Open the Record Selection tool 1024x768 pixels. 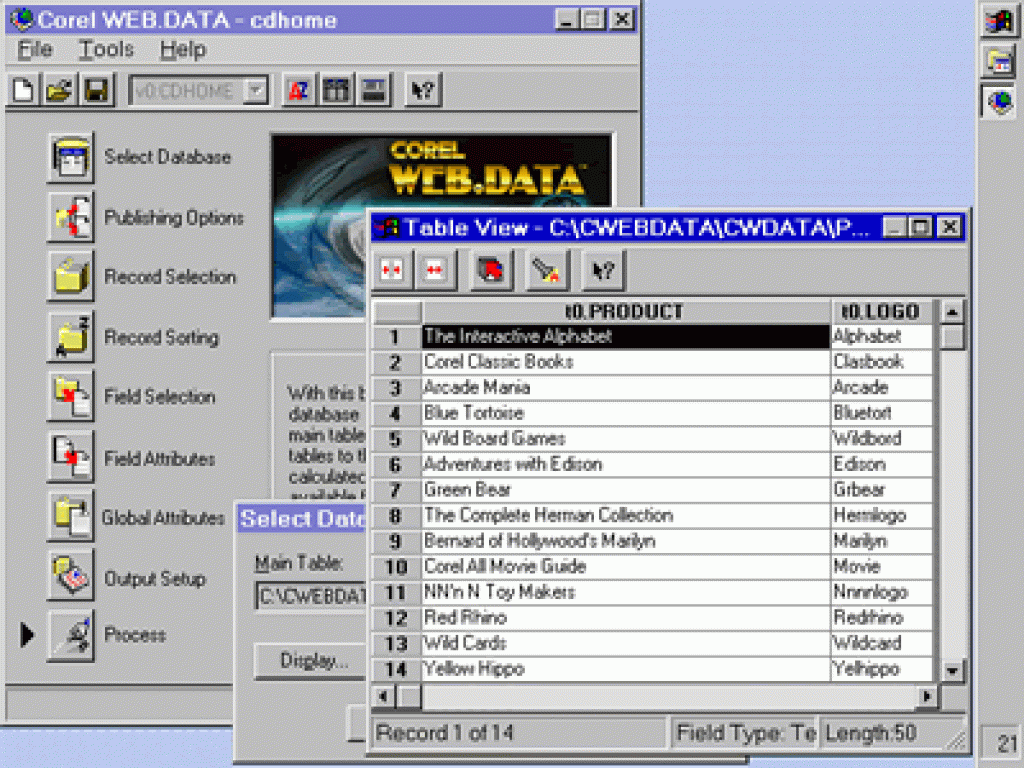(x=69, y=277)
